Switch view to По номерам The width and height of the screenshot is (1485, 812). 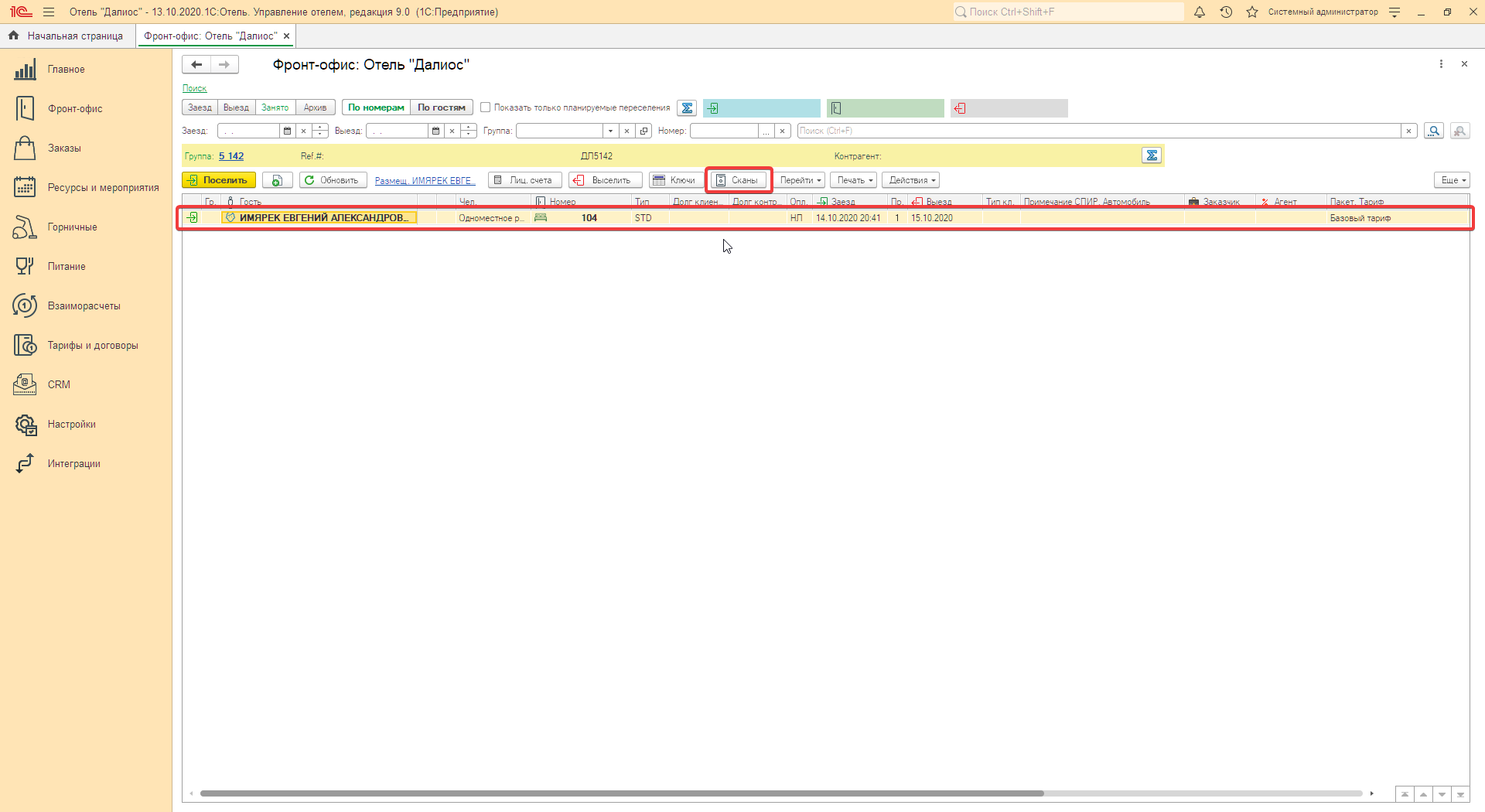tap(376, 108)
